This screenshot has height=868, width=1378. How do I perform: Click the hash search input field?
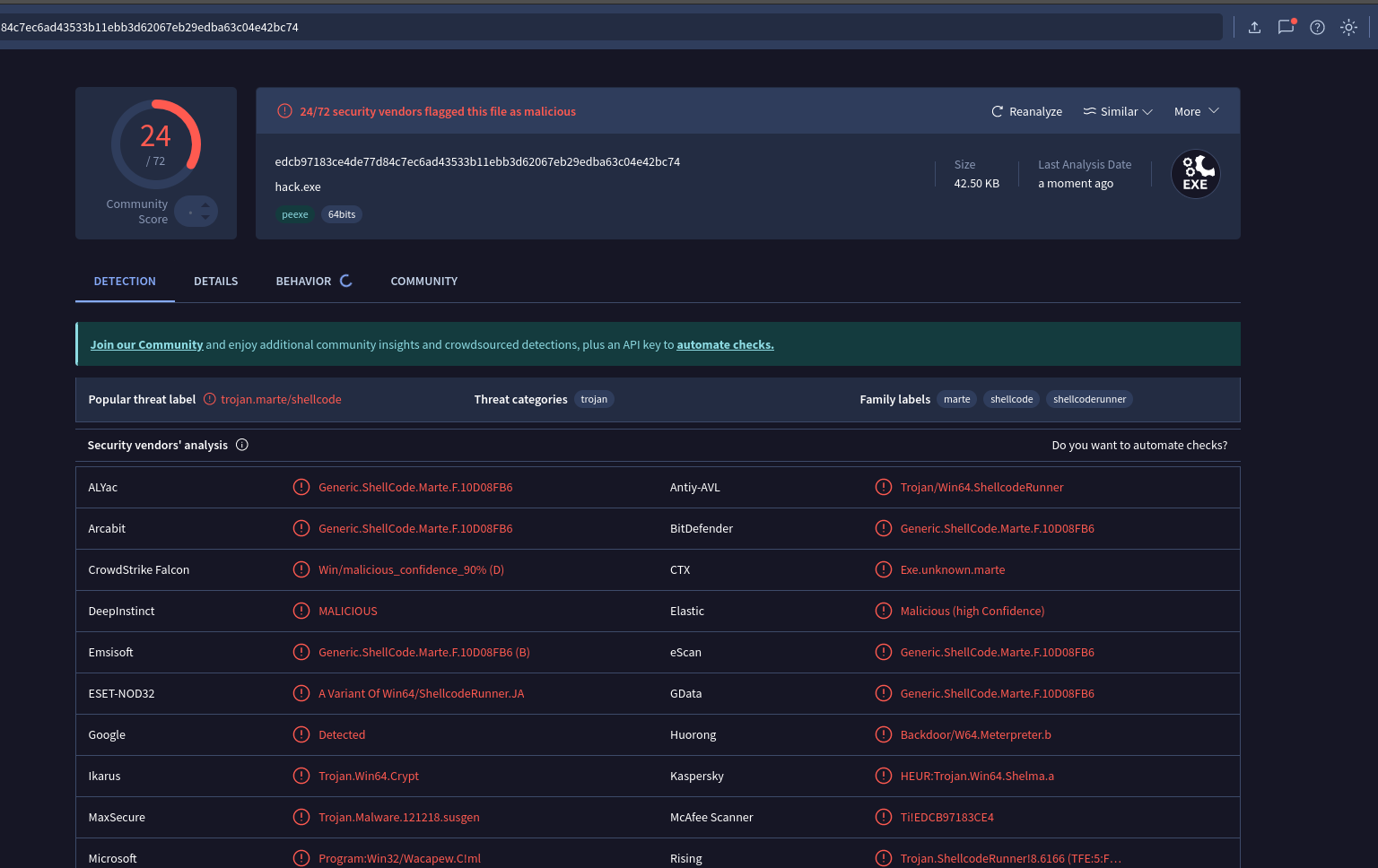(x=610, y=27)
